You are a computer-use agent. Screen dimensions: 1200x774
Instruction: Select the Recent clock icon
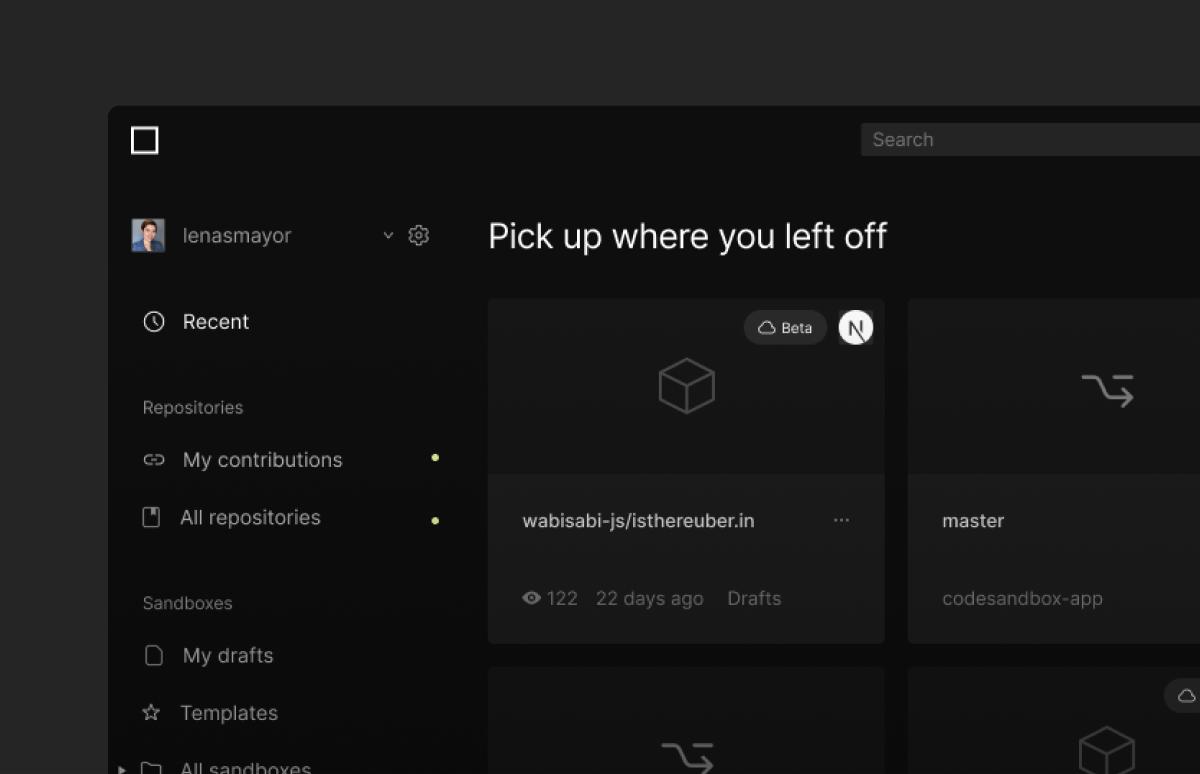tap(153, 321)
